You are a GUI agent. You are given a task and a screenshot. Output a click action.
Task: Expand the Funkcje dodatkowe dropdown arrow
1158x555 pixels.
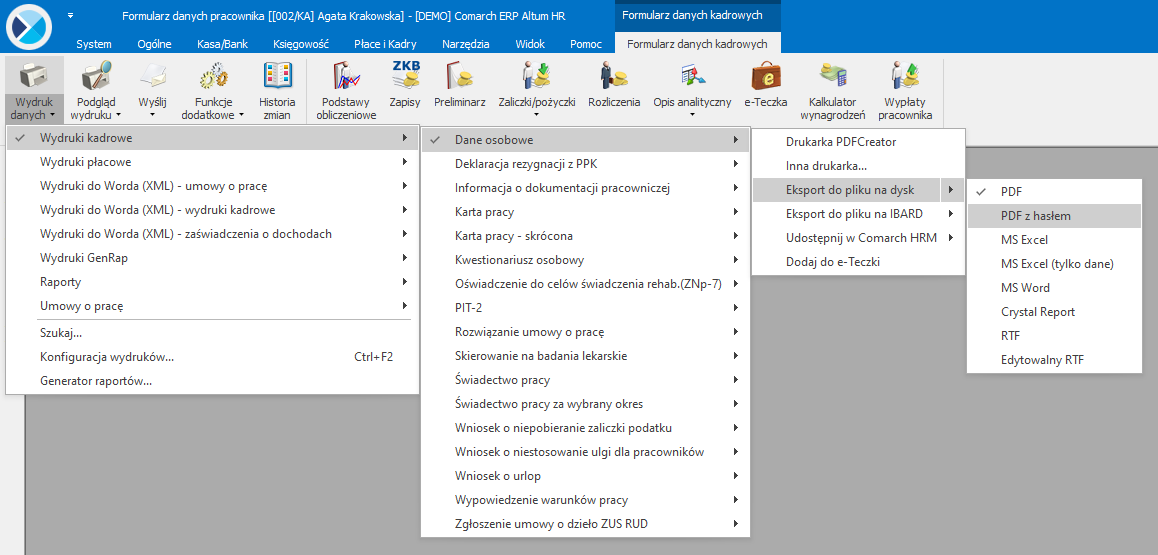pos(241,115)
